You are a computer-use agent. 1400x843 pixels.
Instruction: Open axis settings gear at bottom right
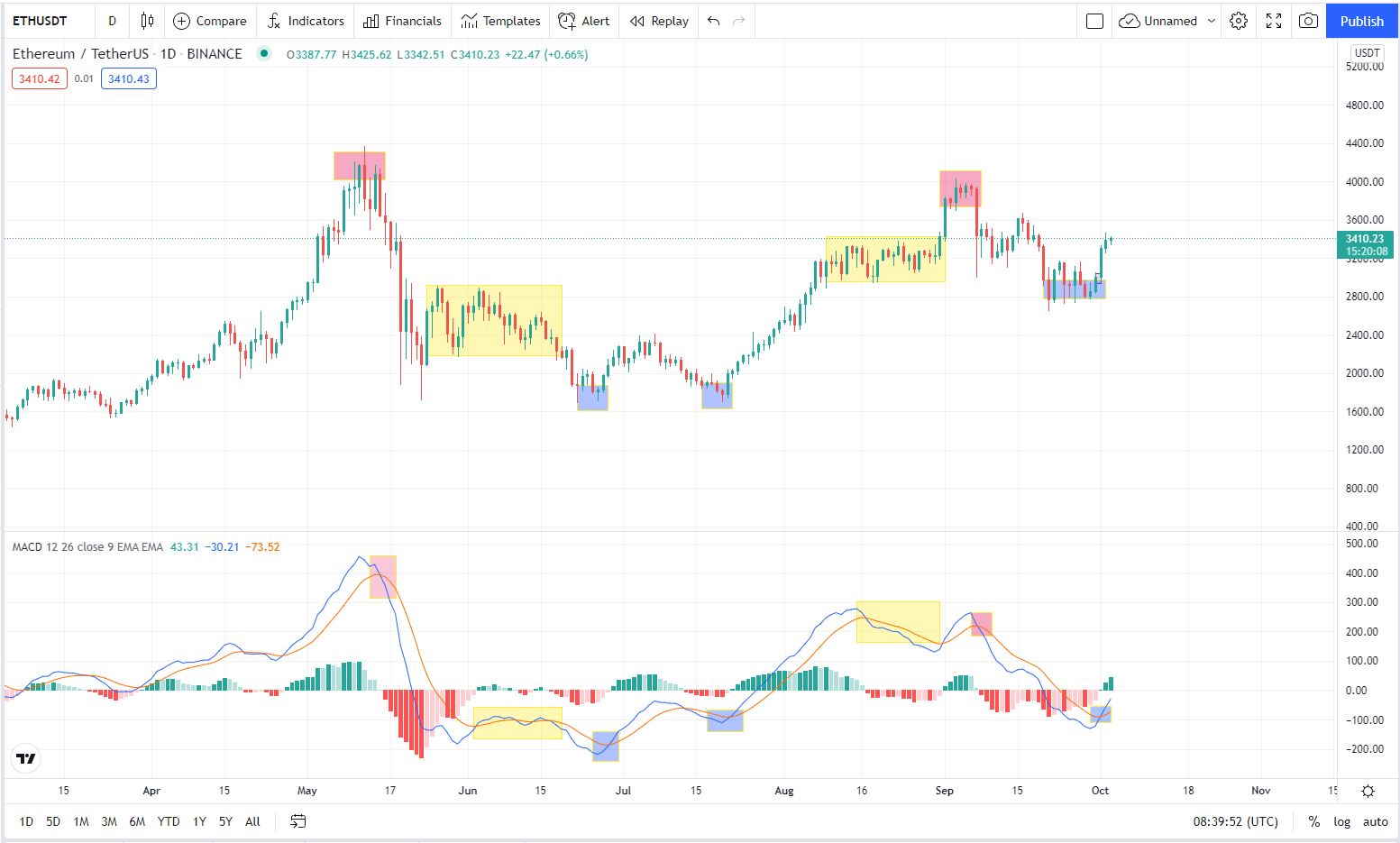click(1368, 791)
